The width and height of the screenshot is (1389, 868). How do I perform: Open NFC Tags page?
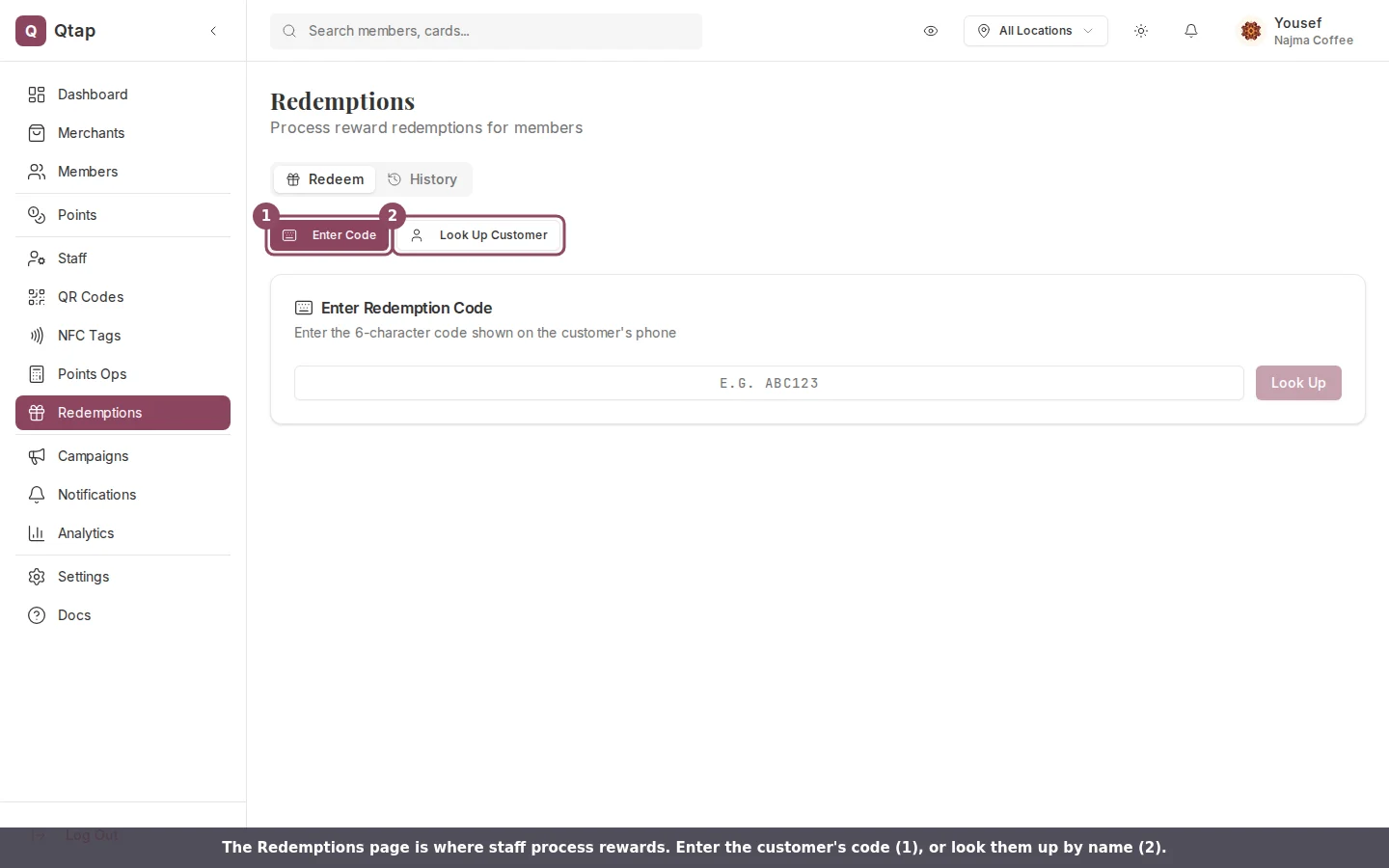[x=123, y=336]
